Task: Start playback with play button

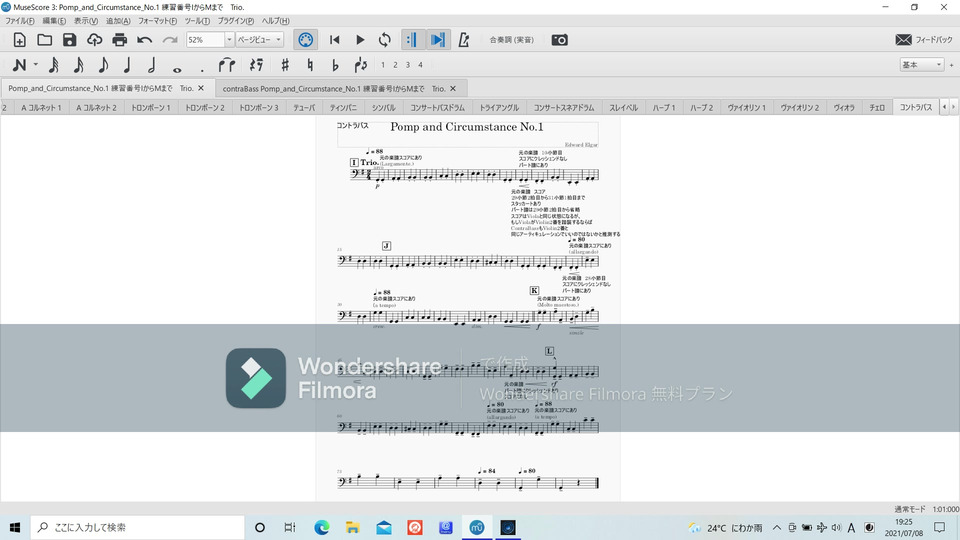Action: click(360, 40)
